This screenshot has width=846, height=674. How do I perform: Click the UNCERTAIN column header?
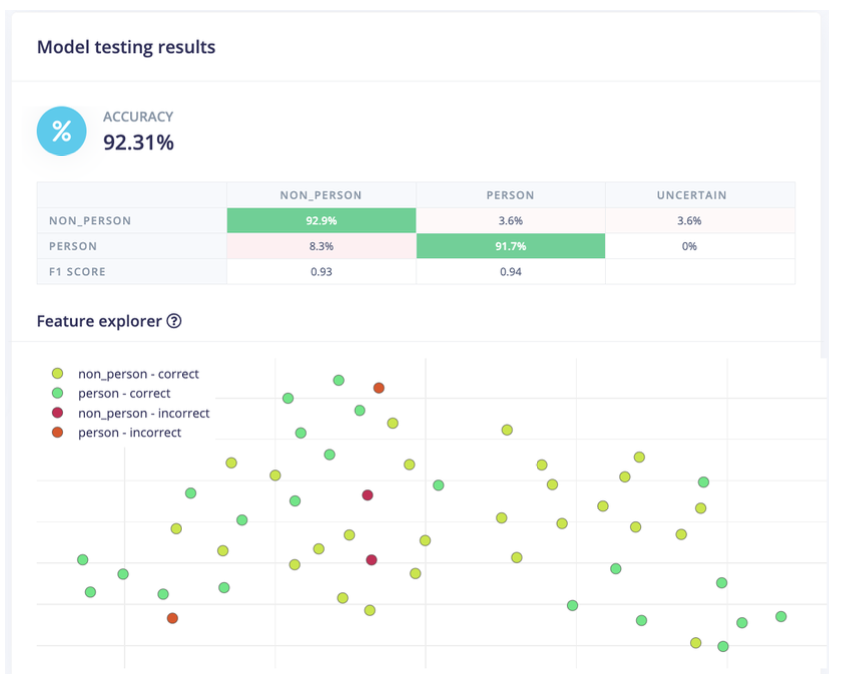(699, 195)
